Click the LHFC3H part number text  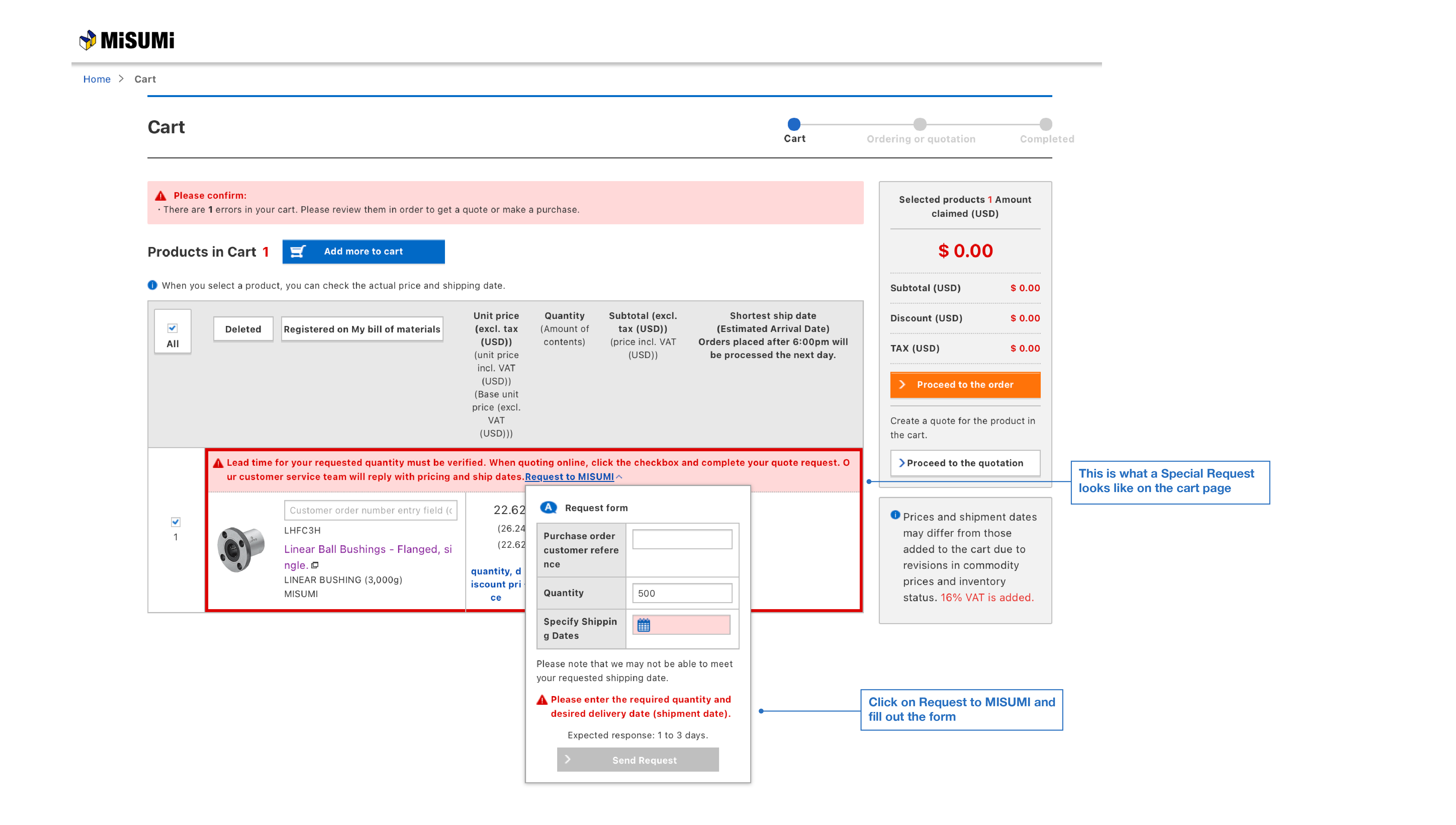(302, 530)
